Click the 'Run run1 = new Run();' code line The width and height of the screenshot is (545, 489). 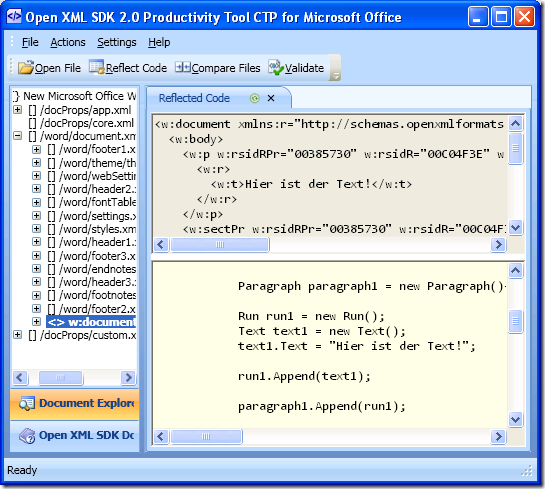pos(311,316)
